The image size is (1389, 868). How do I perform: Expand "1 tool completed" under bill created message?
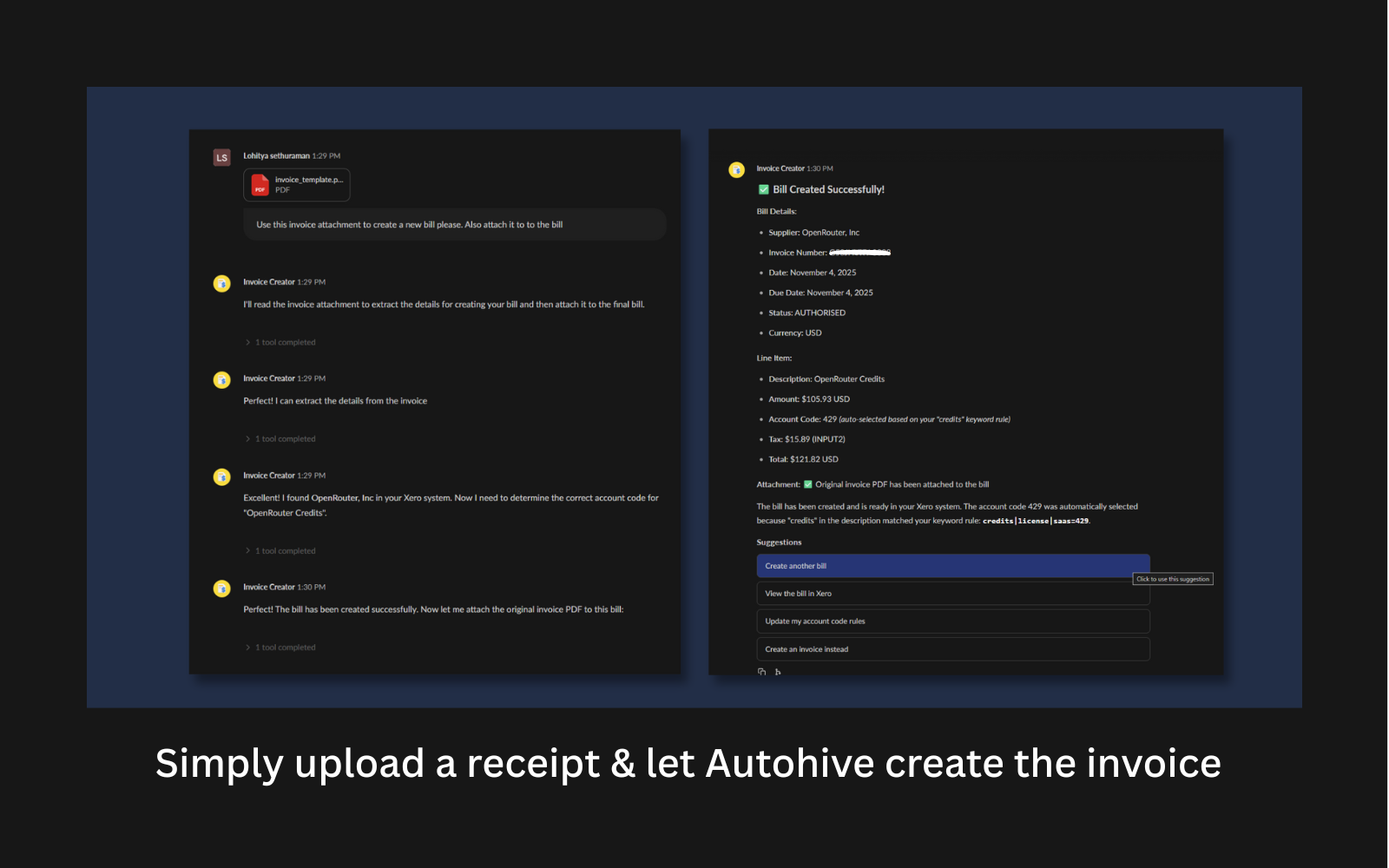click(x=280, y=648)
